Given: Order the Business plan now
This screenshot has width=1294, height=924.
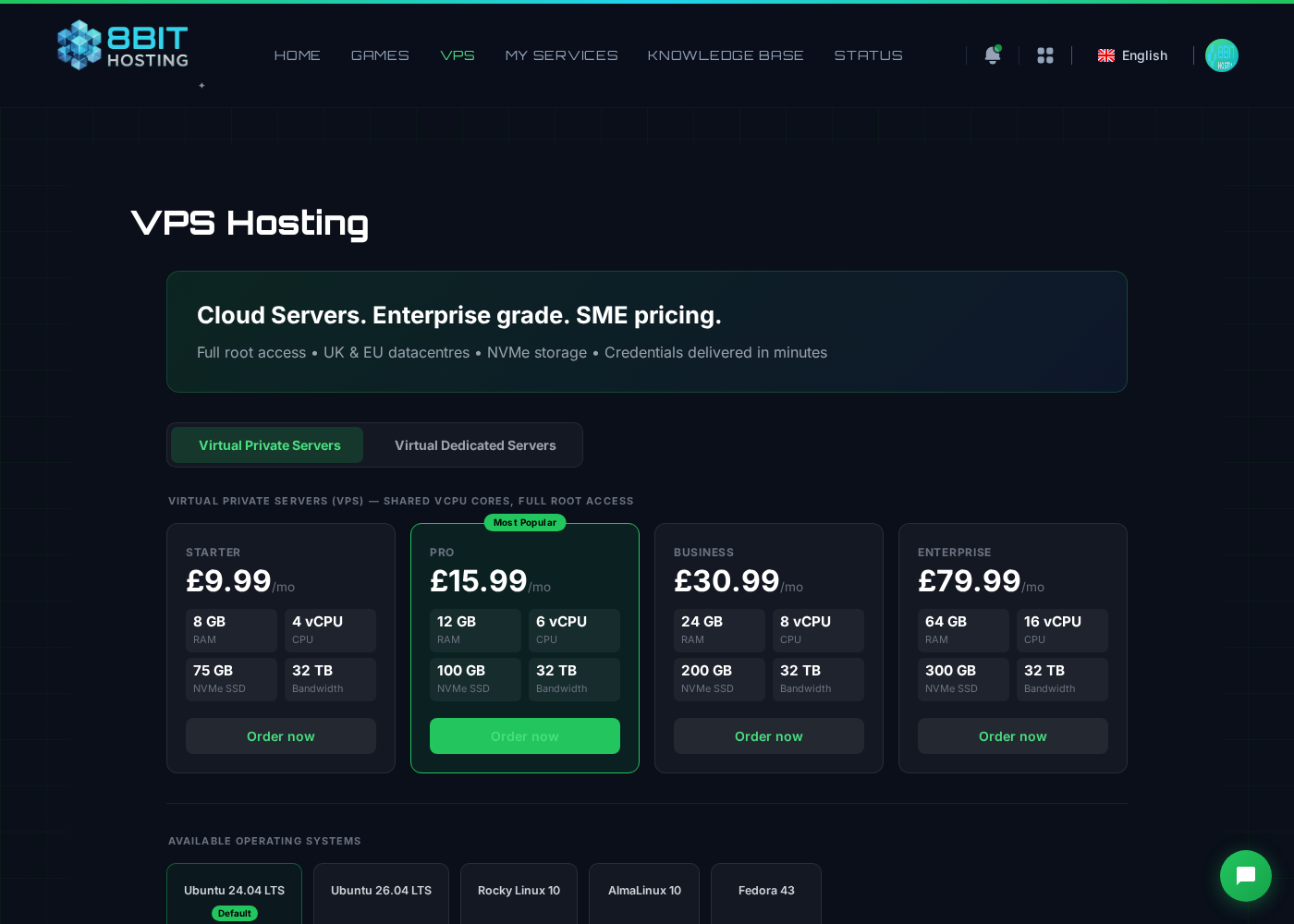Looking at the screenshot, I should (x=769, y=736).
